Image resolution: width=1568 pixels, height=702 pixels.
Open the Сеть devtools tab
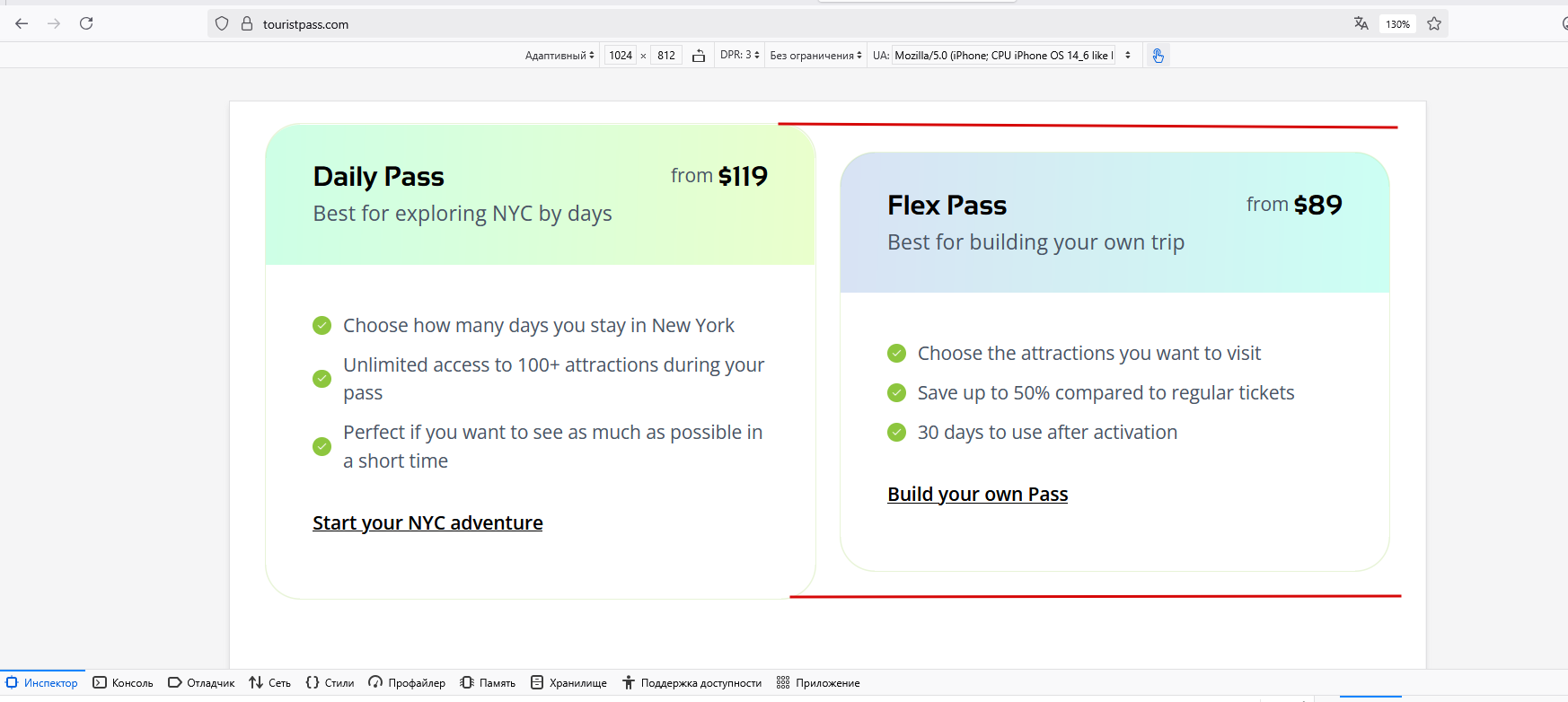pos(270,683)
